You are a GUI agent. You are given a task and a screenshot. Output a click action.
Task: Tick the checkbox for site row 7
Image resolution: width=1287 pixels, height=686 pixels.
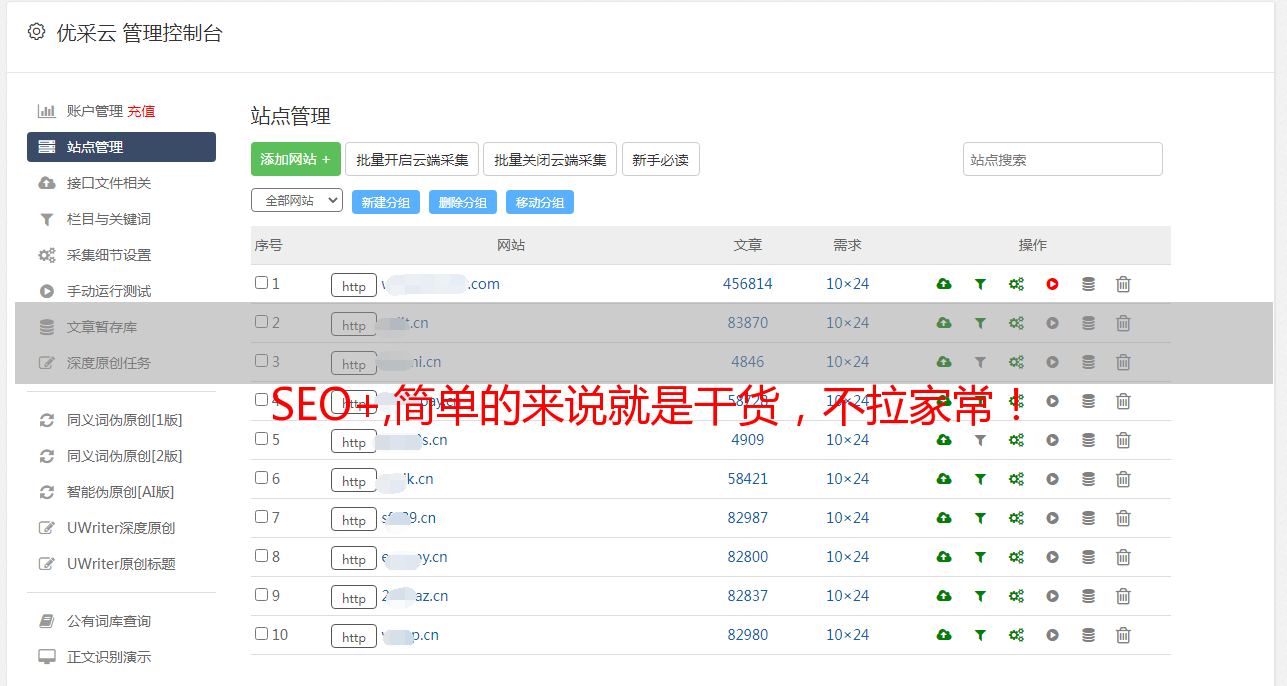pyautogui.click(x=261, y=517)
